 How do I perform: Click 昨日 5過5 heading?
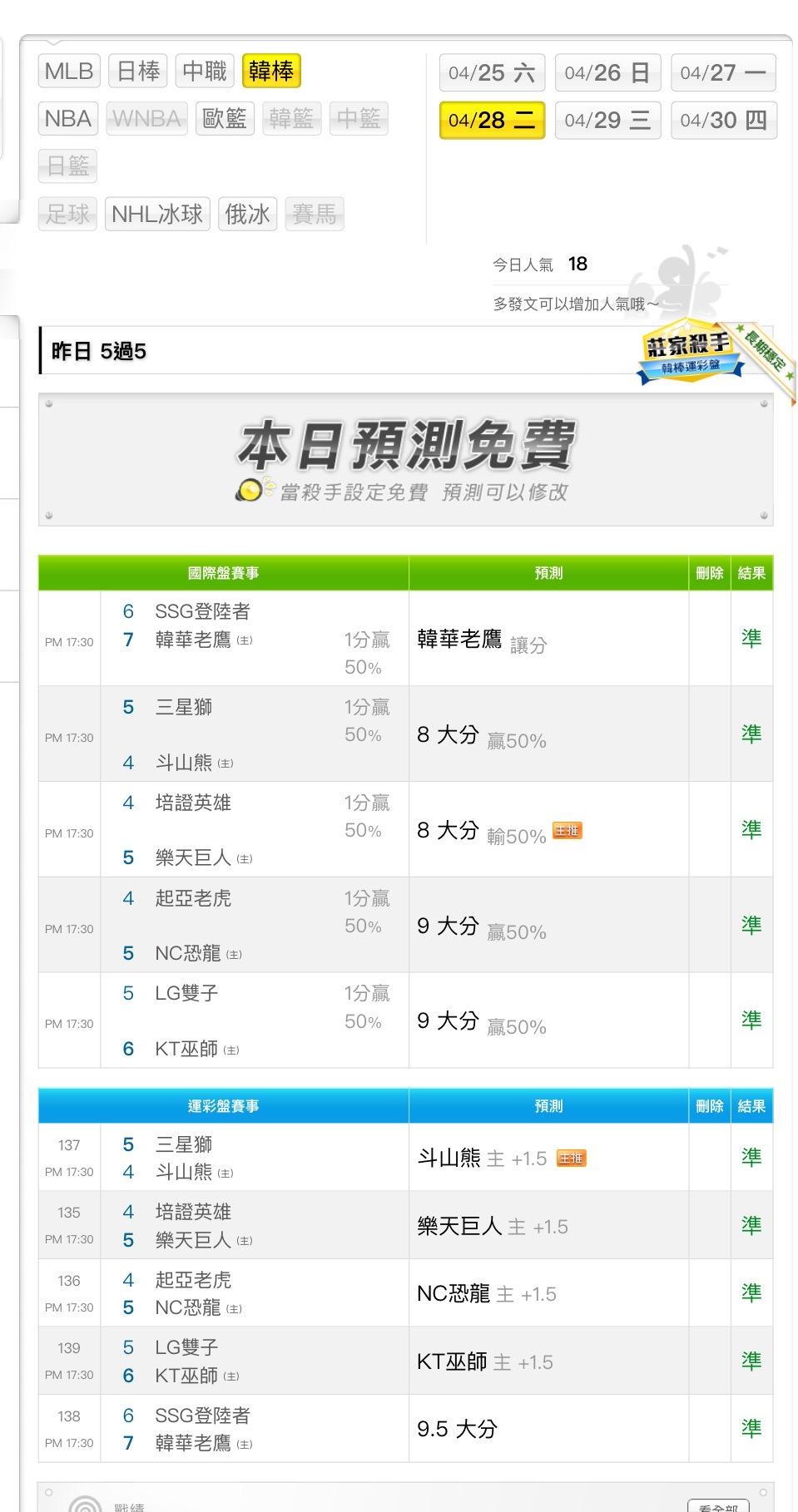tap(99, 351)
